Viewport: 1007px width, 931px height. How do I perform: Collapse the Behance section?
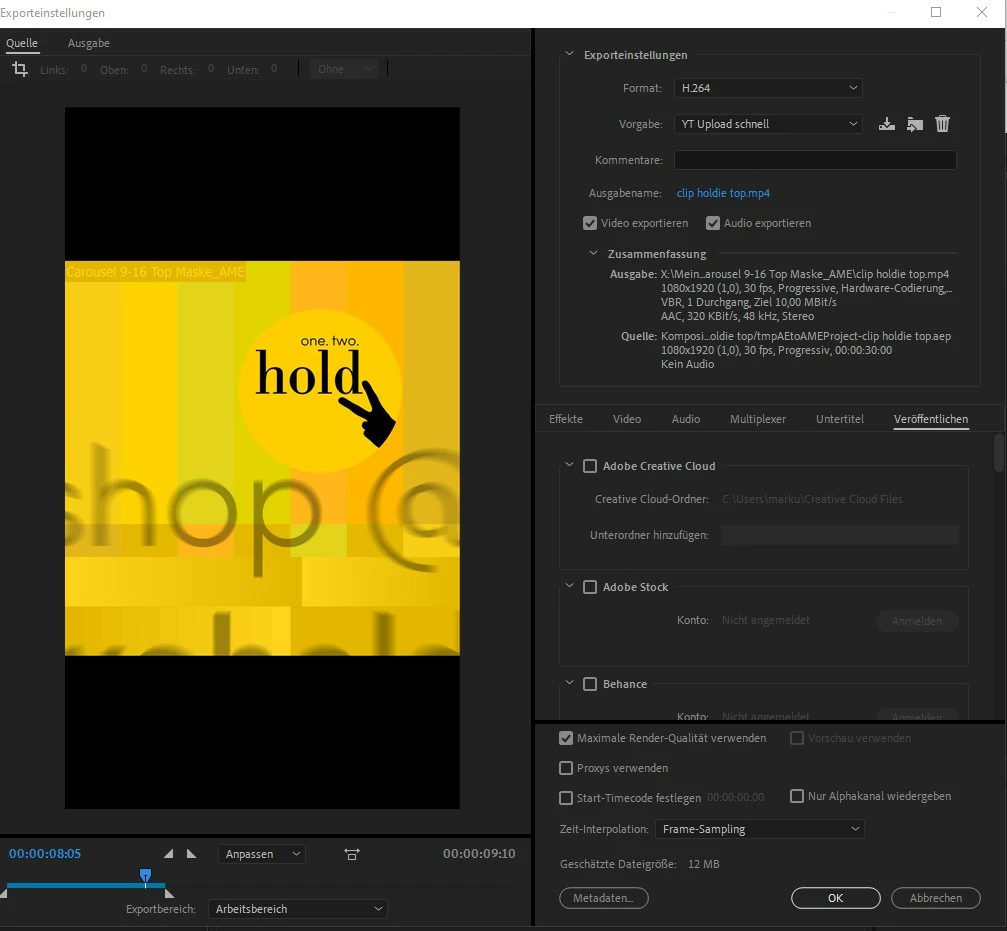click(x=569, y=683)
